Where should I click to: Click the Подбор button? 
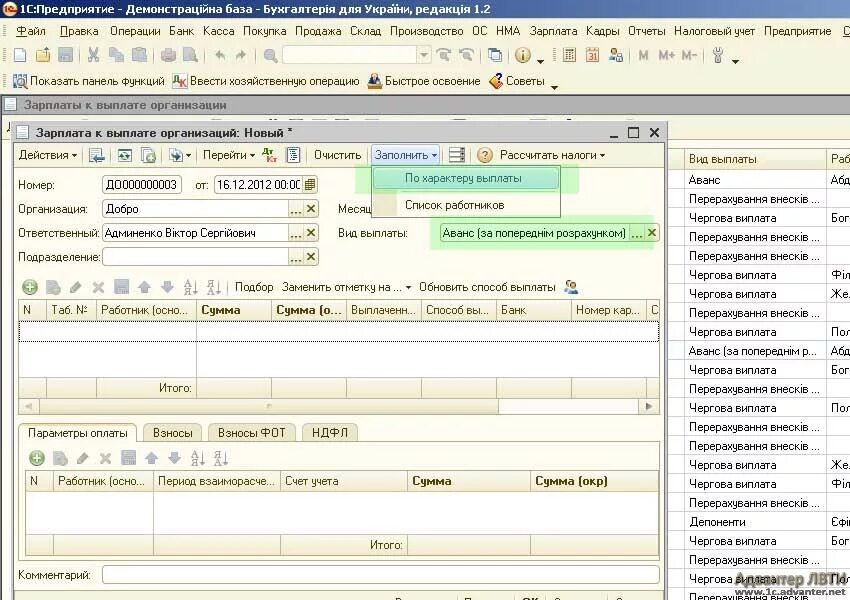pyautogui.click(x=254, y=287)
